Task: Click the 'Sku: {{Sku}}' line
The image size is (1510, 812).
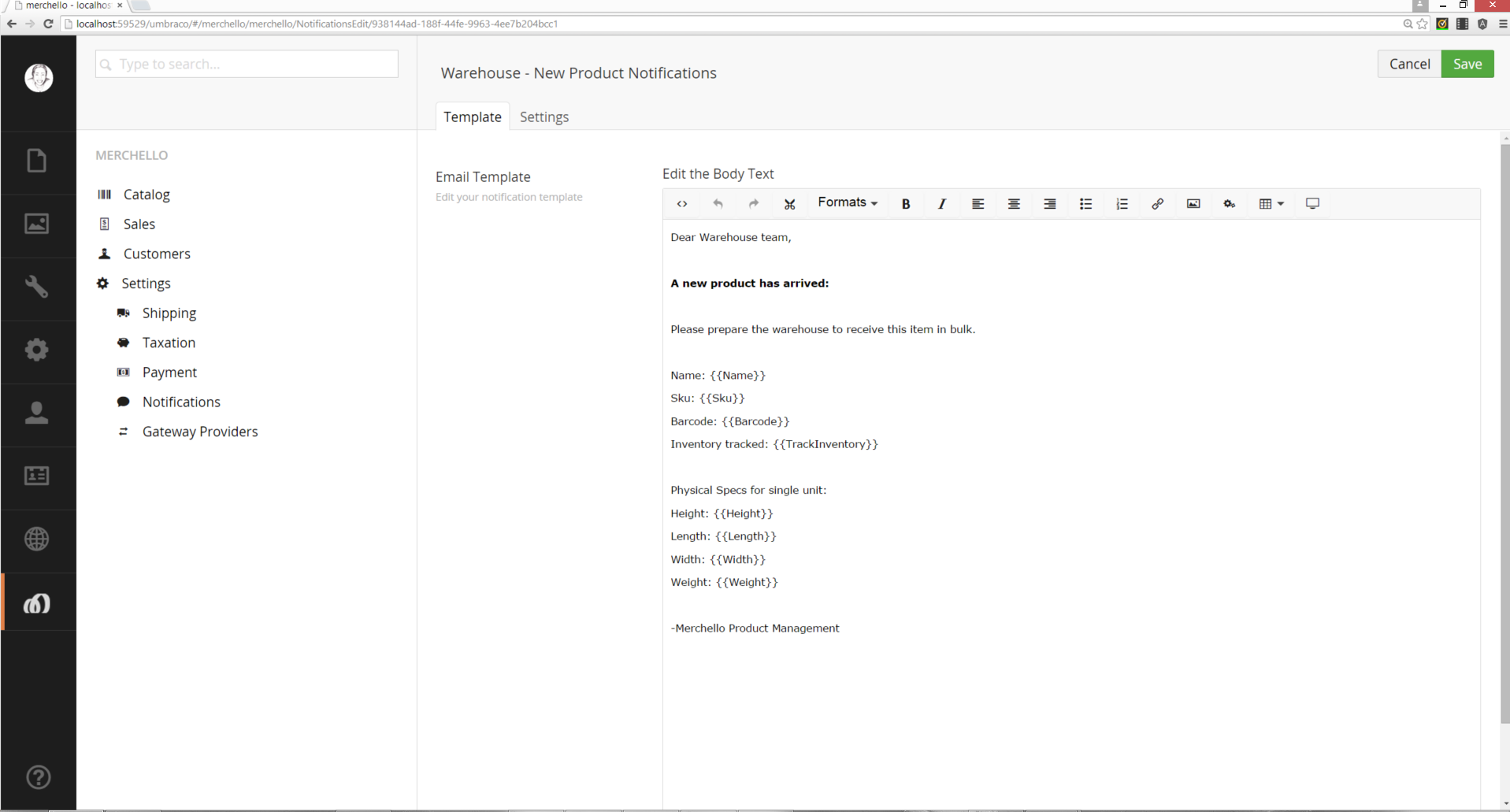Action: [707, 399]
